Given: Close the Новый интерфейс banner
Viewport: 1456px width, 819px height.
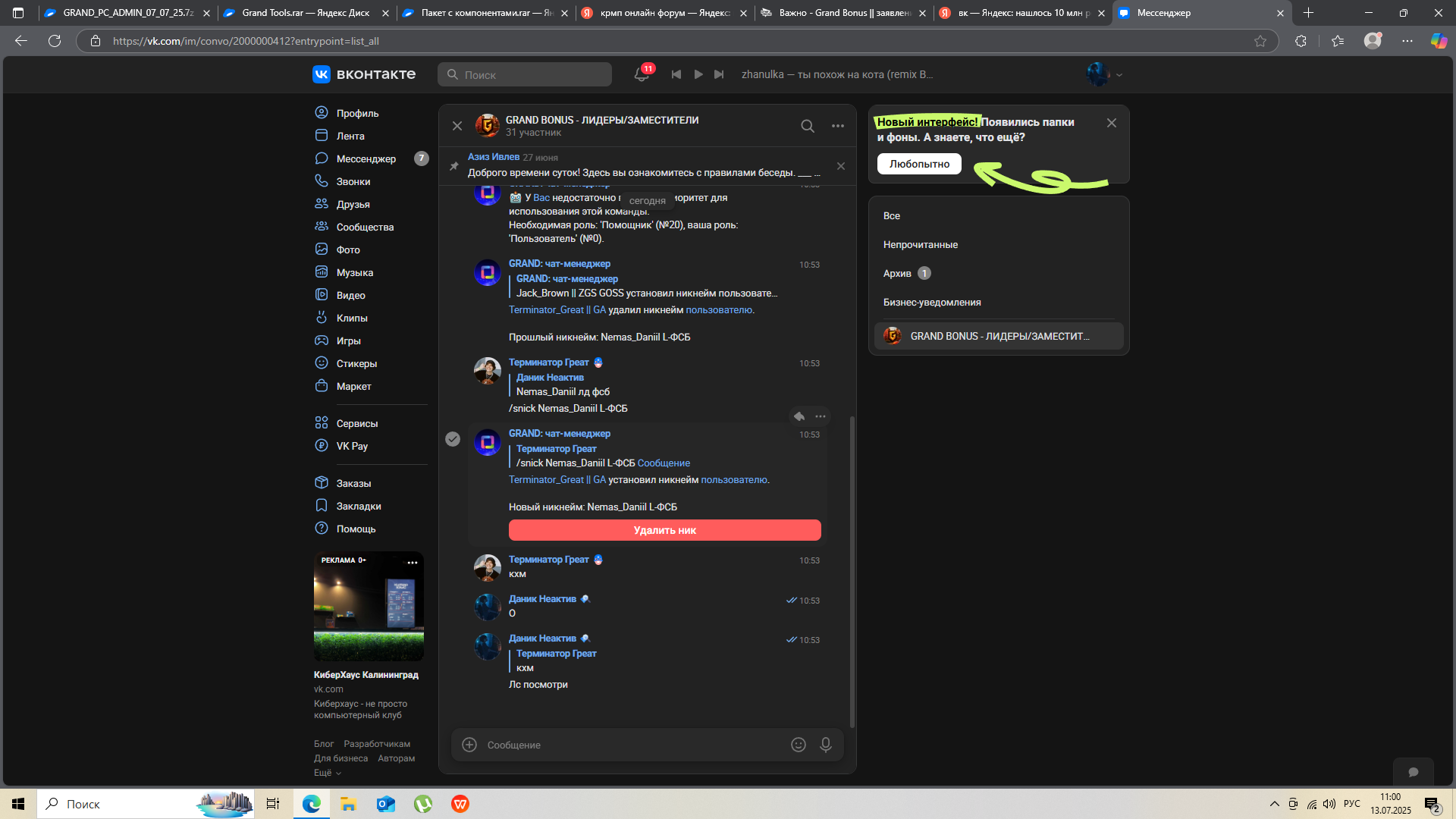Looking at the screenshot, I should tap(1112, 123).
